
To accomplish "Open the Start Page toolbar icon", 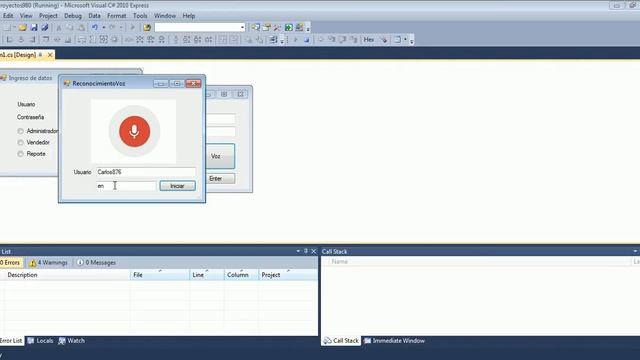I will (289, 27).
